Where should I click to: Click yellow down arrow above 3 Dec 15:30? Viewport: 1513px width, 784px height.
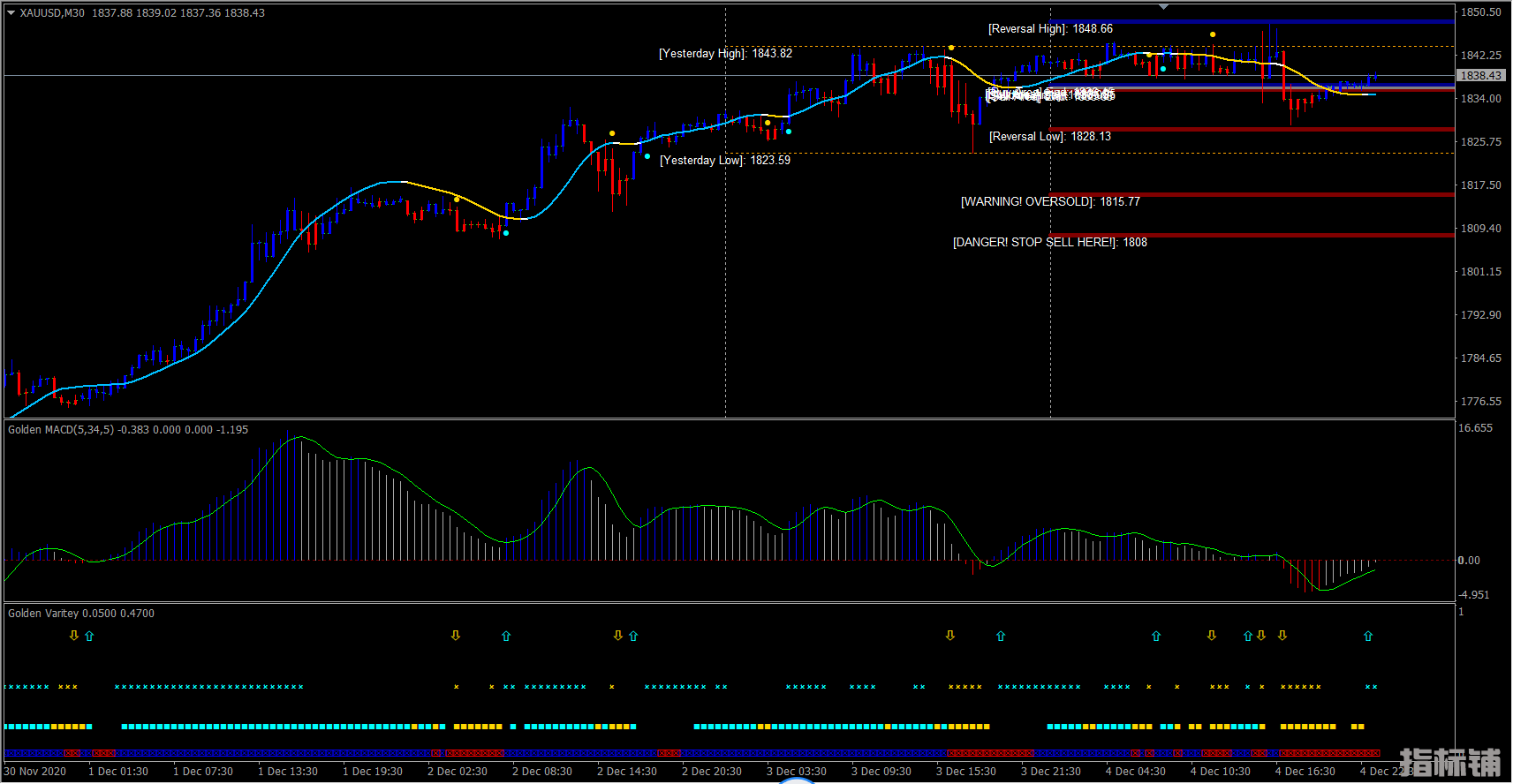[x=950, y=636]
